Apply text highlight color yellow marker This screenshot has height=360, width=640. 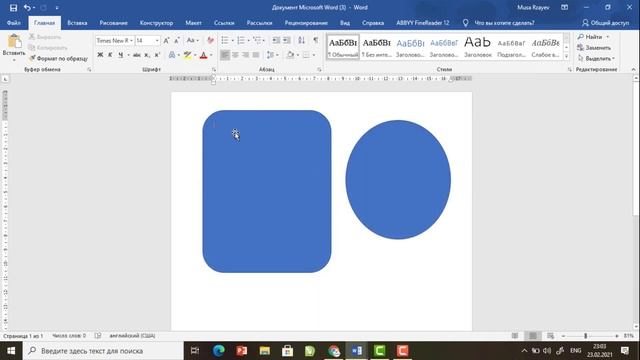(x=187, y=55)
